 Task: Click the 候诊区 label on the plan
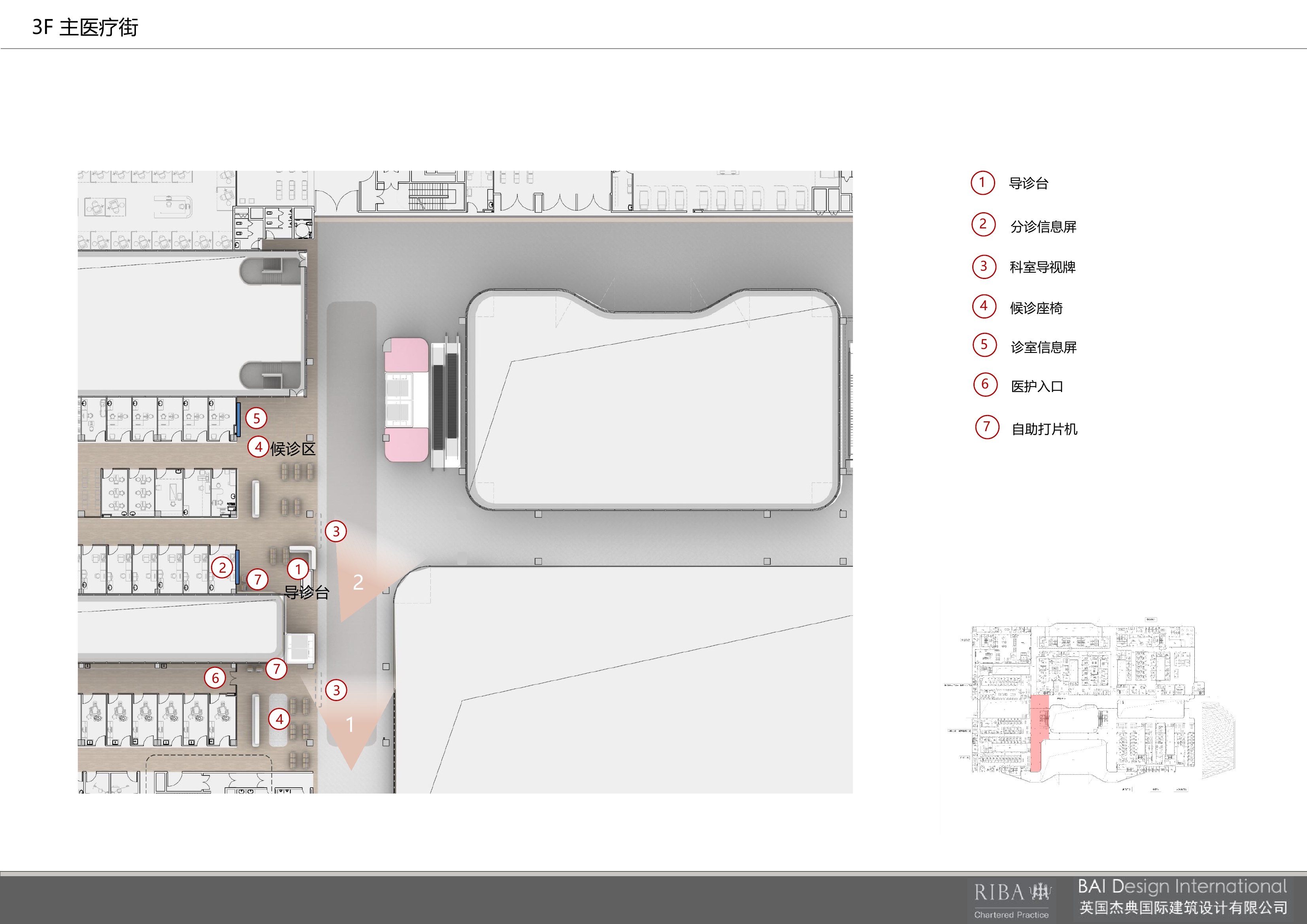click(292, 449)
